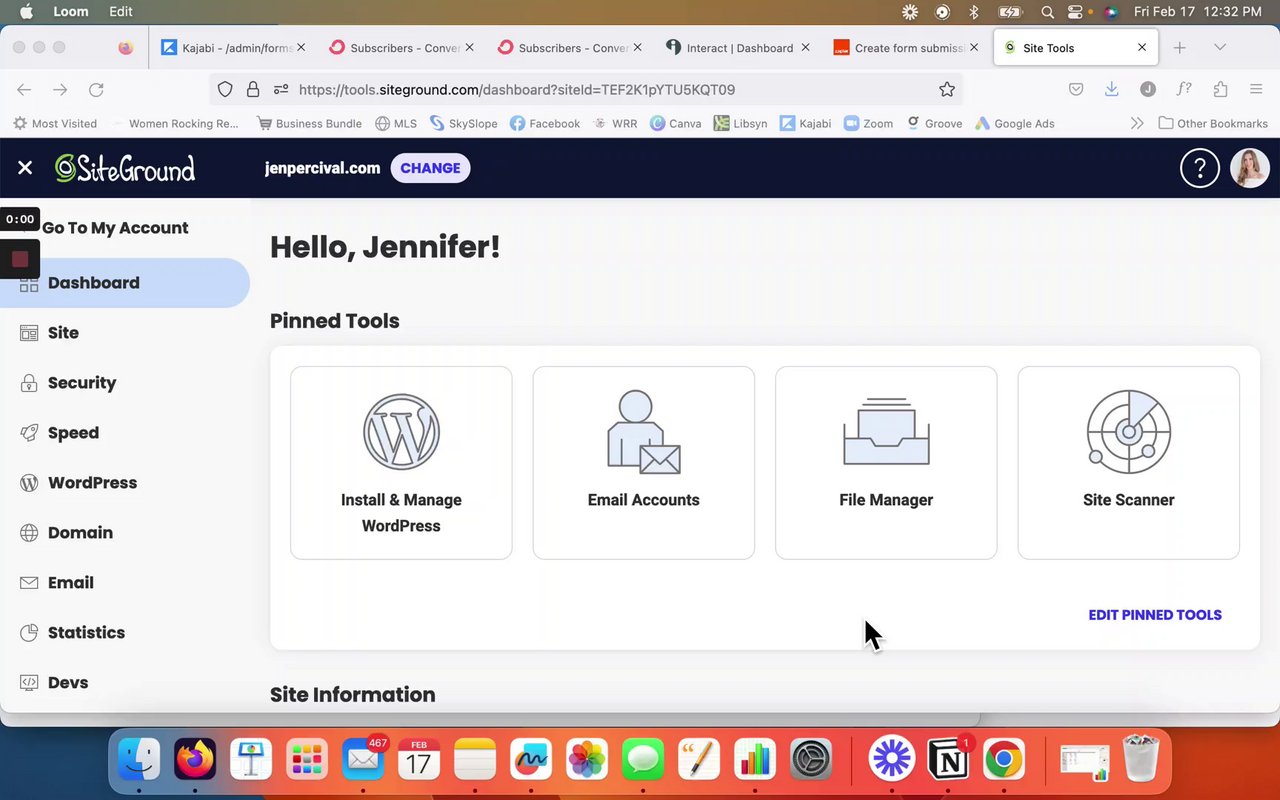Open the Email Accounts pinned tool
Image resolution: width=1280 pixels, height=800 pixels.
(644, 463)
